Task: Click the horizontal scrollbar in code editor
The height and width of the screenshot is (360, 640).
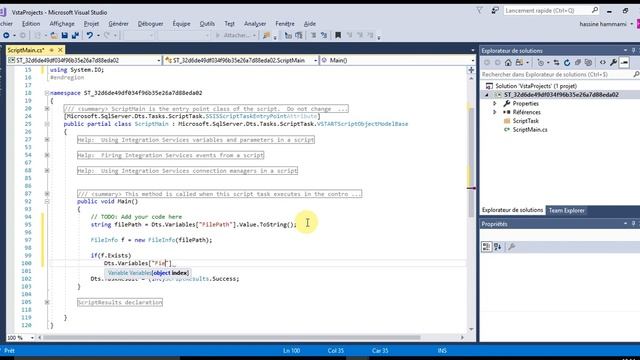Action: tap(232, 338)
